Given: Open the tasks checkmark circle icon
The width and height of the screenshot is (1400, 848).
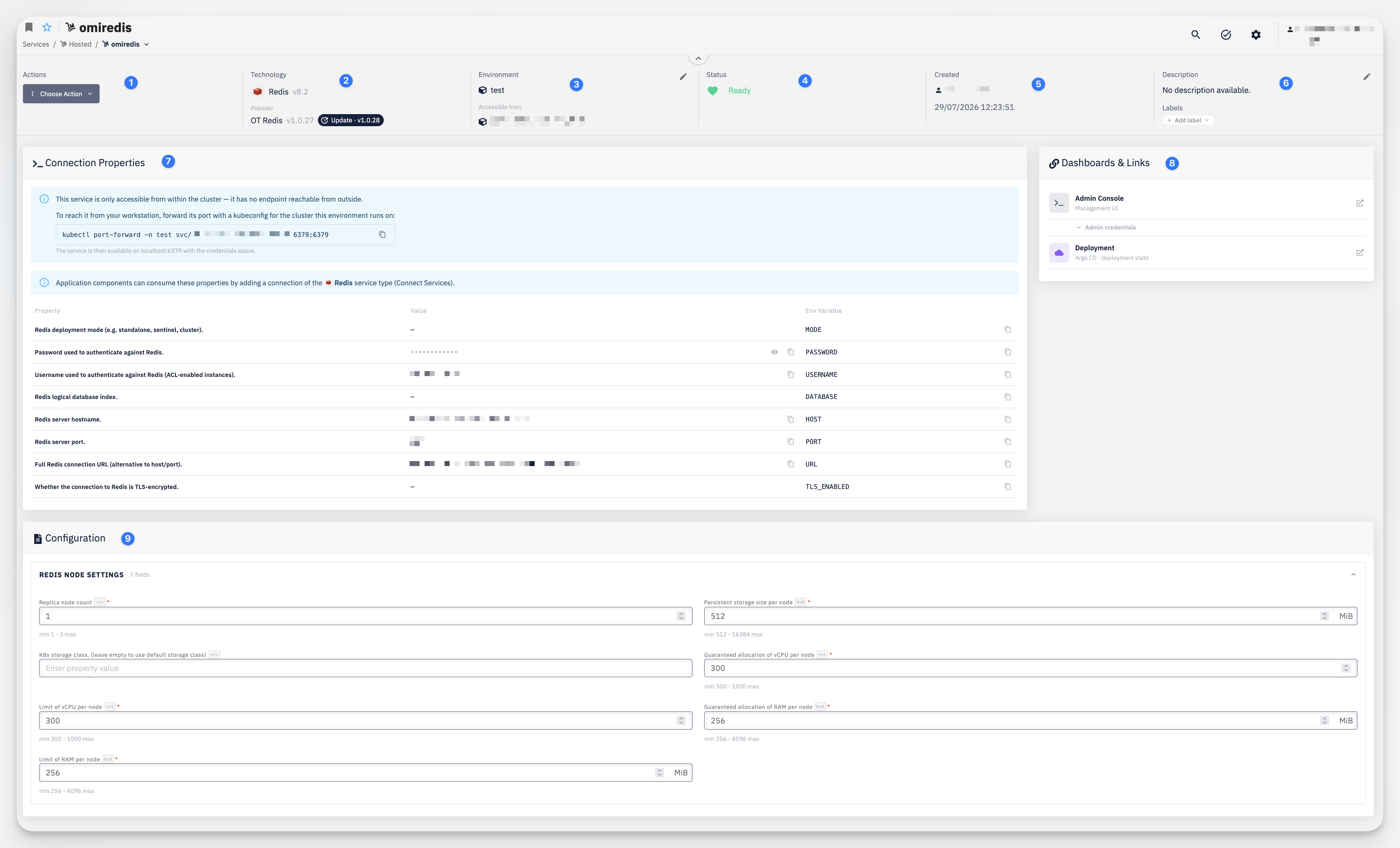Looking at the screenshot, I should (x=1225, y=35).
